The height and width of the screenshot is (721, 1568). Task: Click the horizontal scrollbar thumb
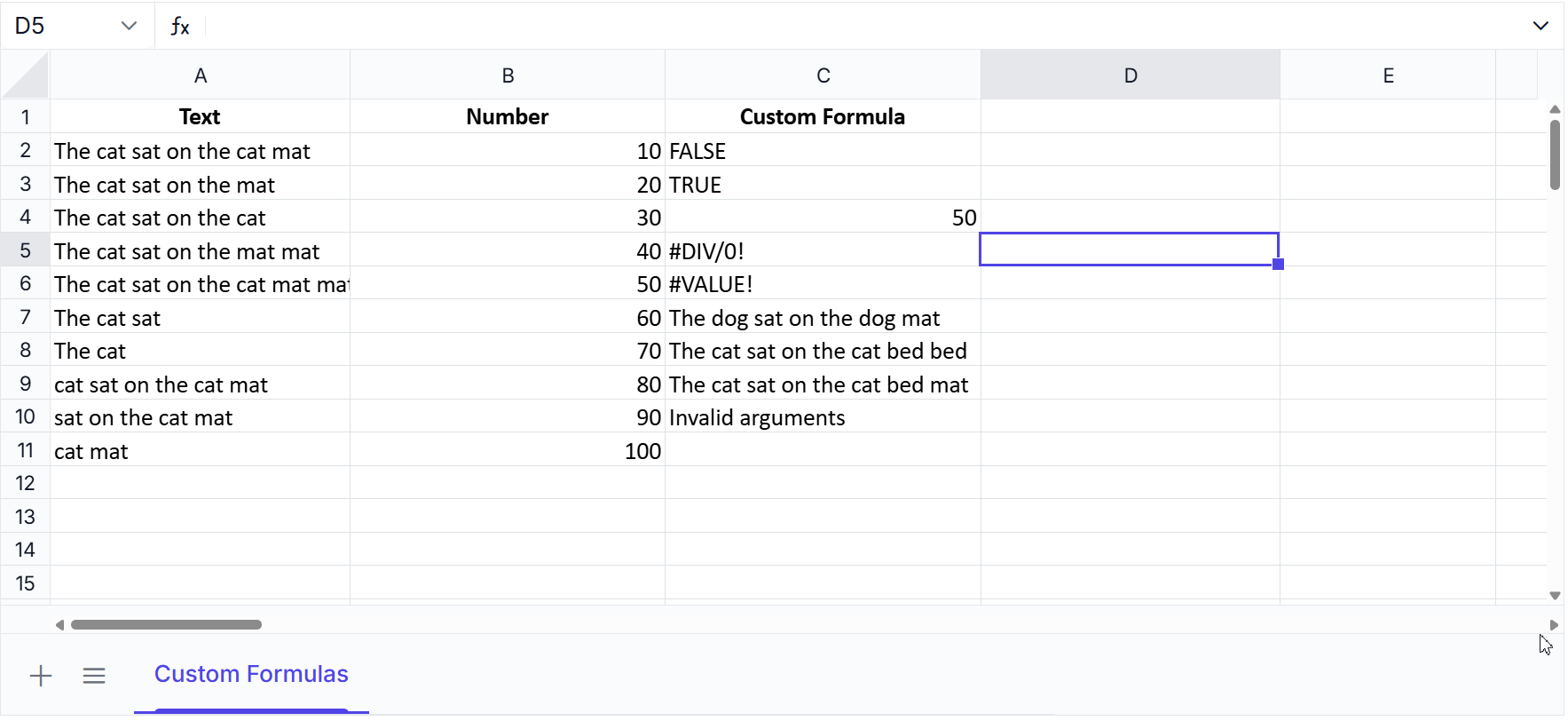[x=167, y=624]
